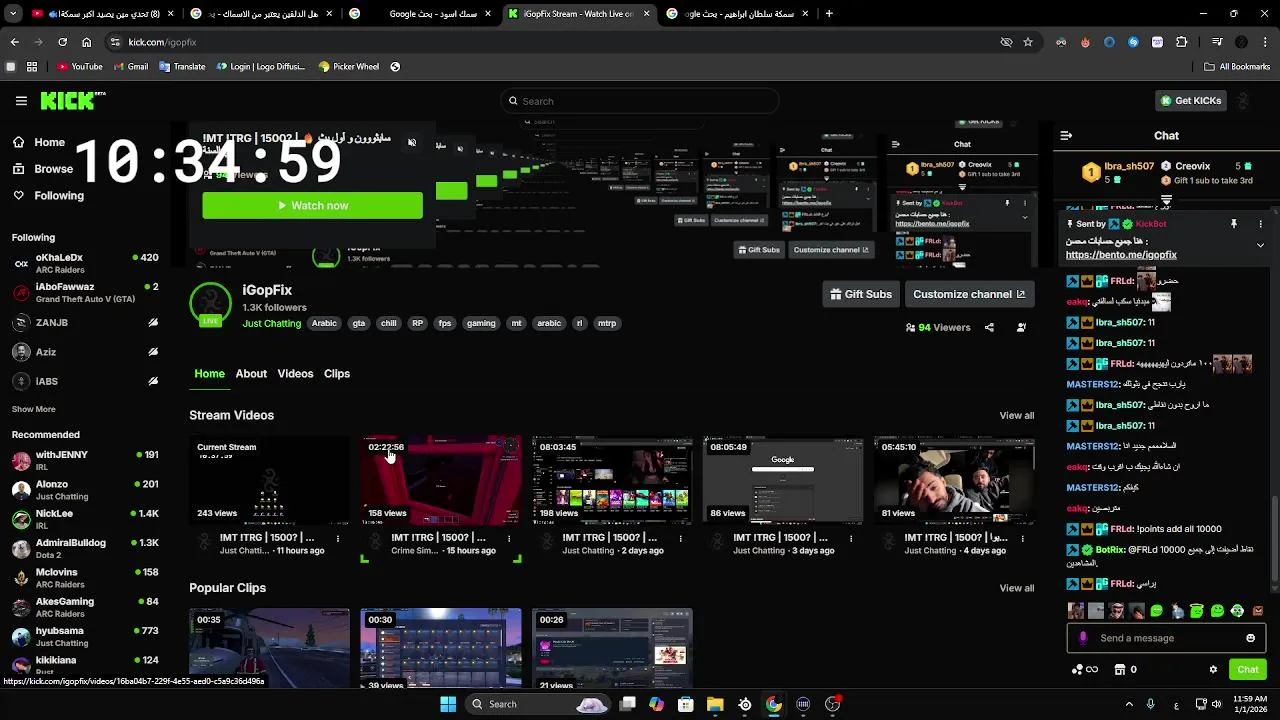Unpin the KickBot pinned message
Screen dimensions: 1280x720
[x=1234, y=224]
